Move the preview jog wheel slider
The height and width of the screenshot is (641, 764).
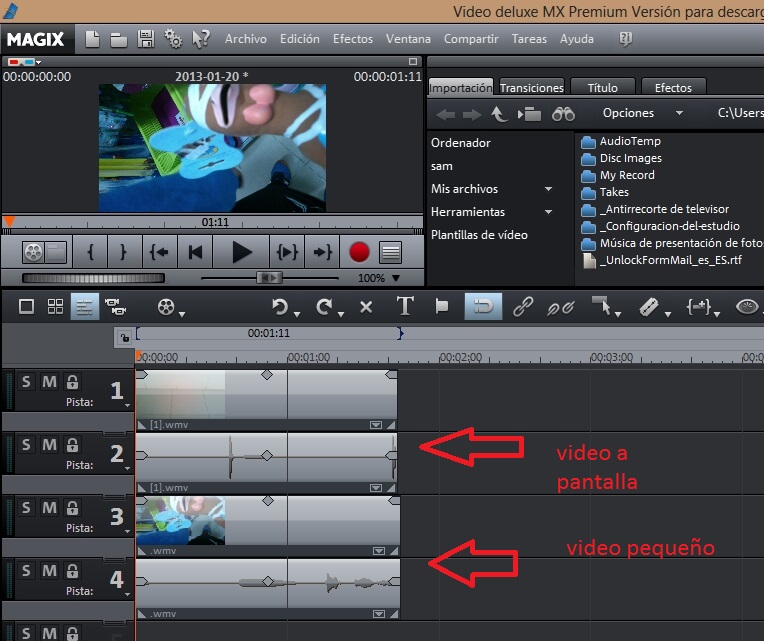point(93,278)
